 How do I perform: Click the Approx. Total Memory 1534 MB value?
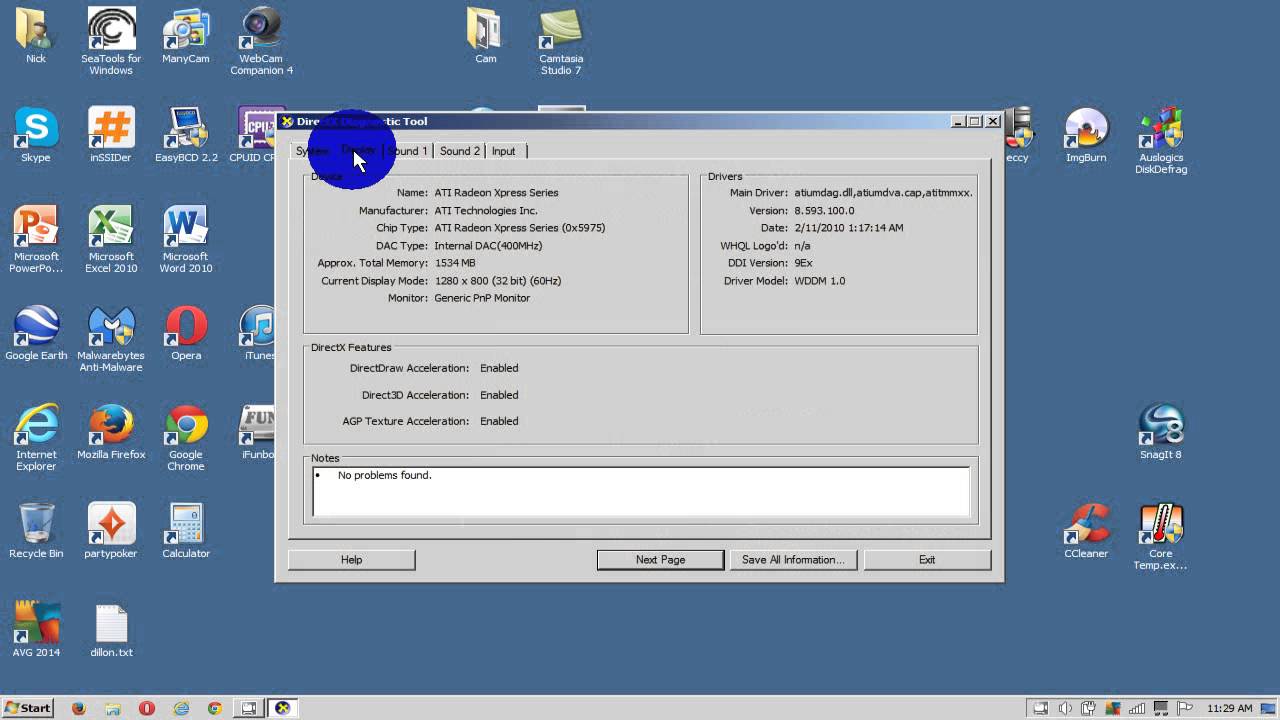point(455,263)
